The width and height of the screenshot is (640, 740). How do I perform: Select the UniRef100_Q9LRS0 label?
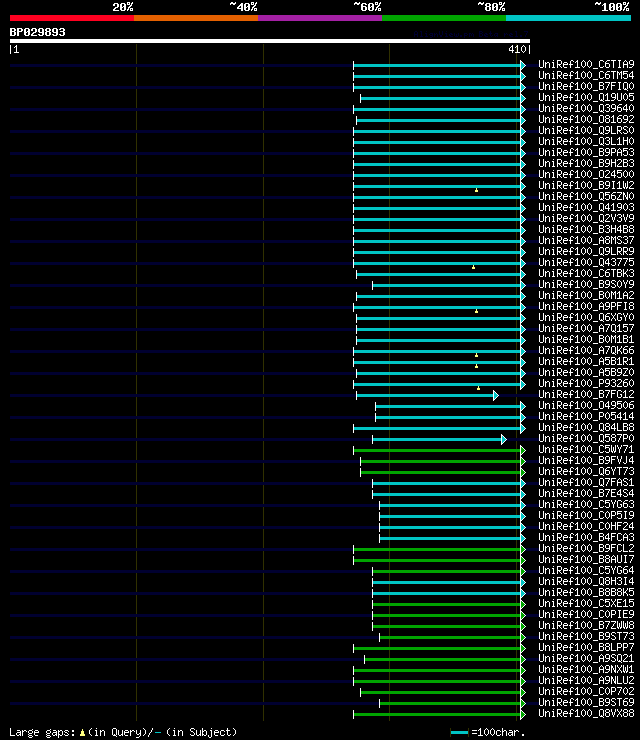coord(586,130)
